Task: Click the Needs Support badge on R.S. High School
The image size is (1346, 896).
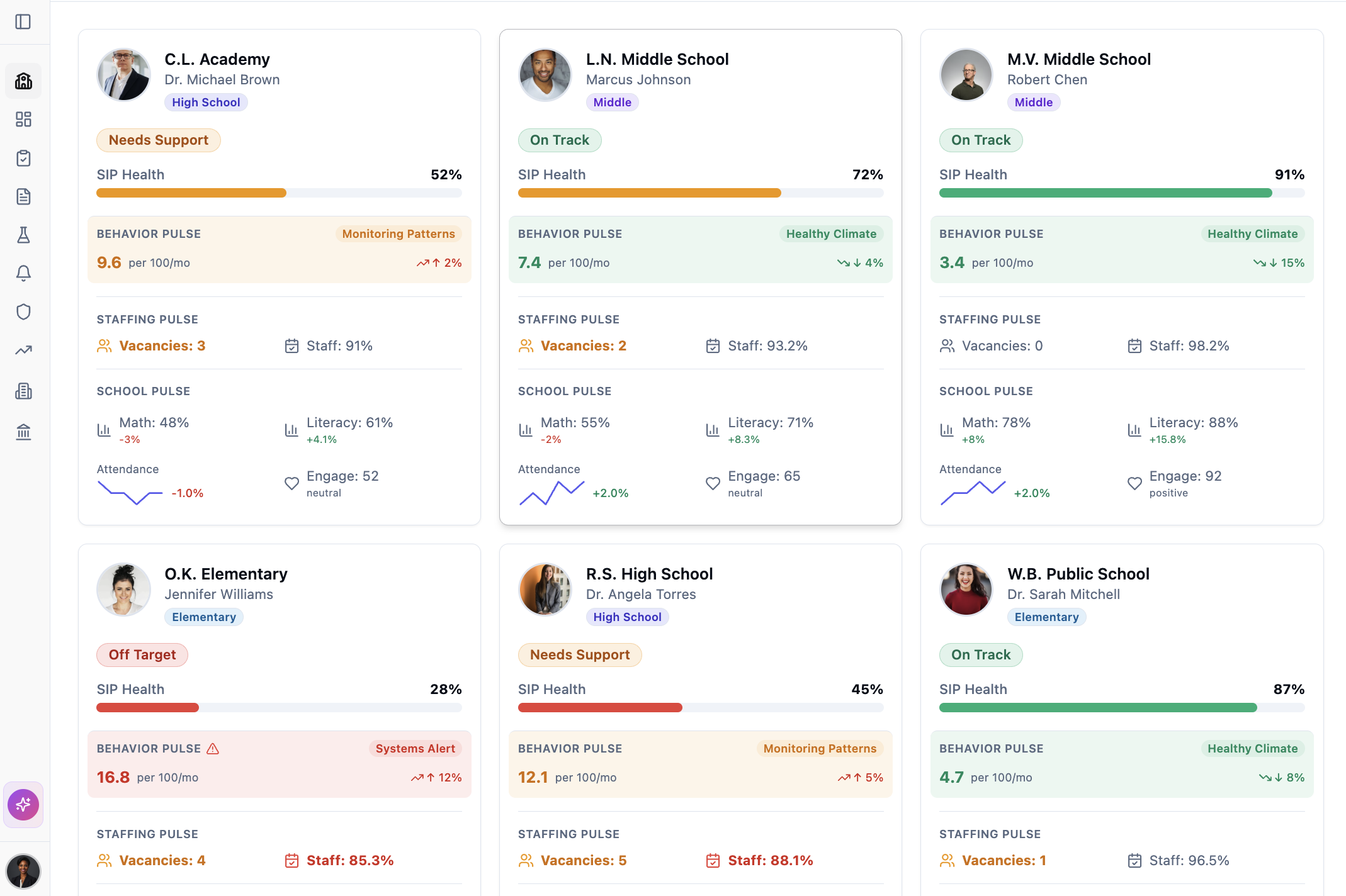Action: point(580,654)
